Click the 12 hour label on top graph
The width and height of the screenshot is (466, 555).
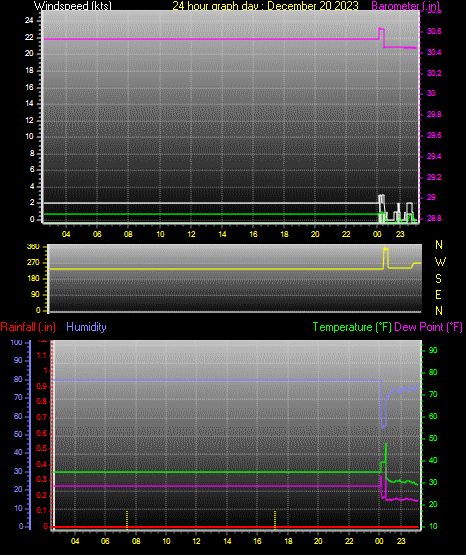tap(191, 234)
